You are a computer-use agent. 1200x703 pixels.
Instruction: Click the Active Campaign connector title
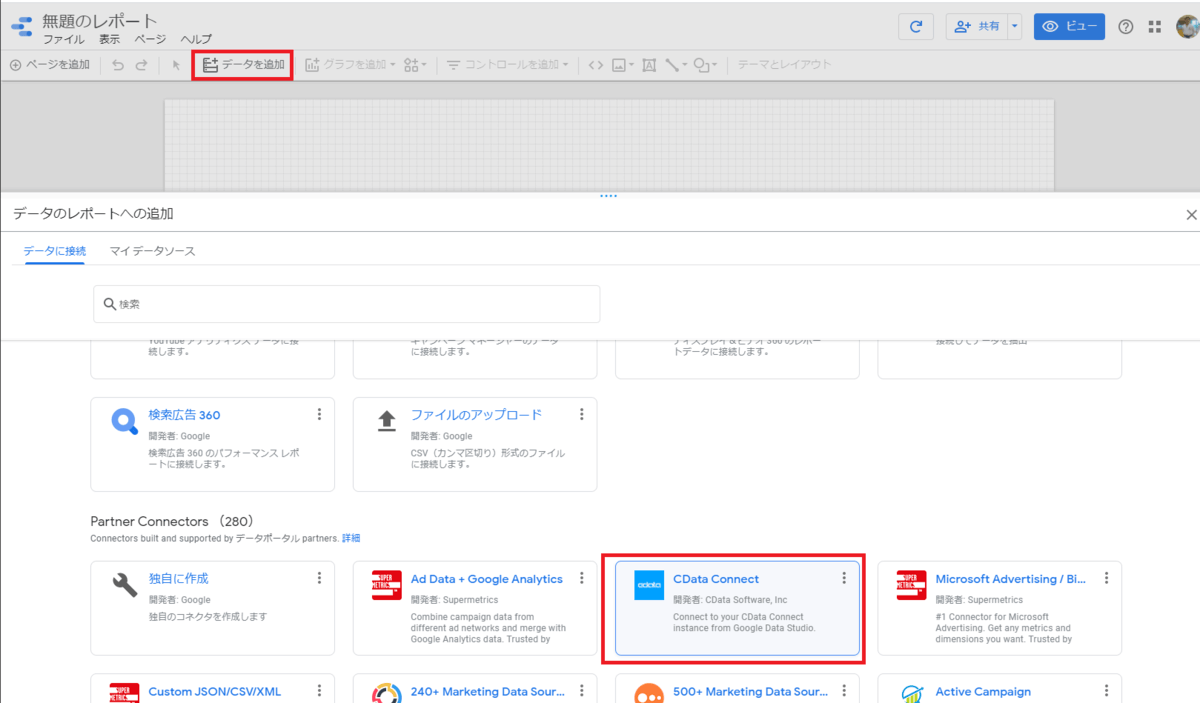click(983, 691)
